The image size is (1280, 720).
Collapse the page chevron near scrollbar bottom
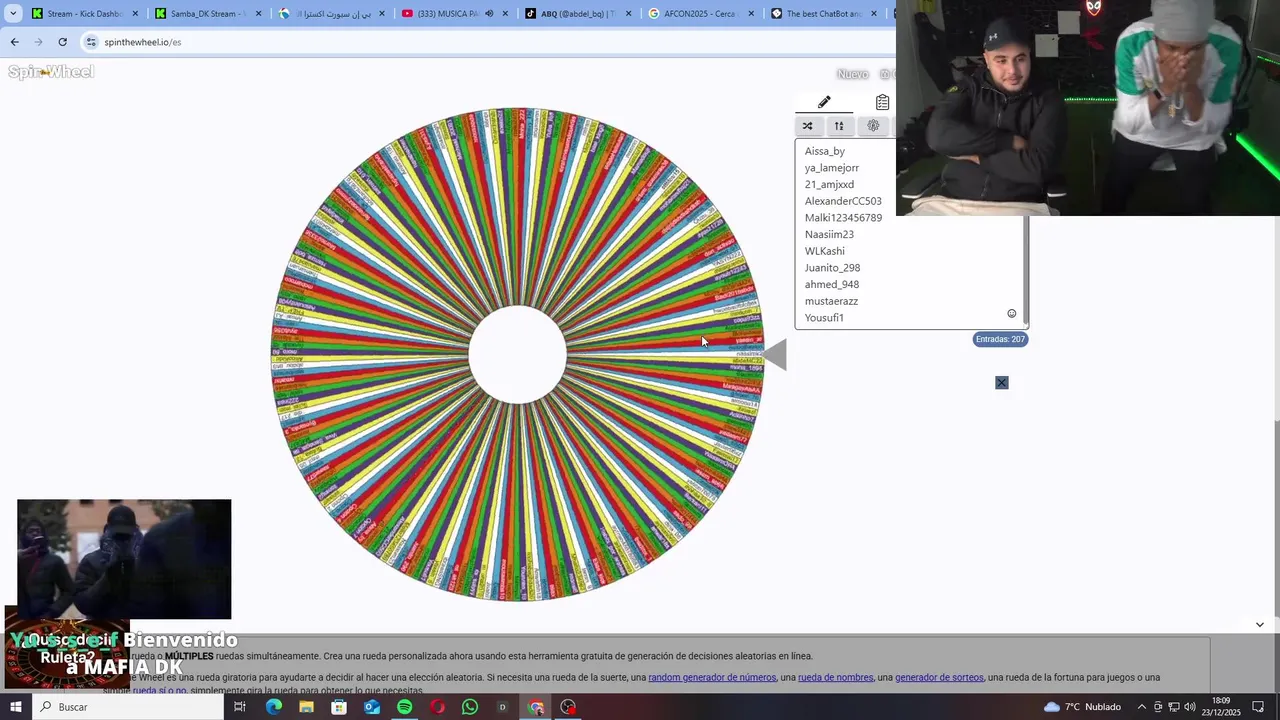(x=1259, y=625)
